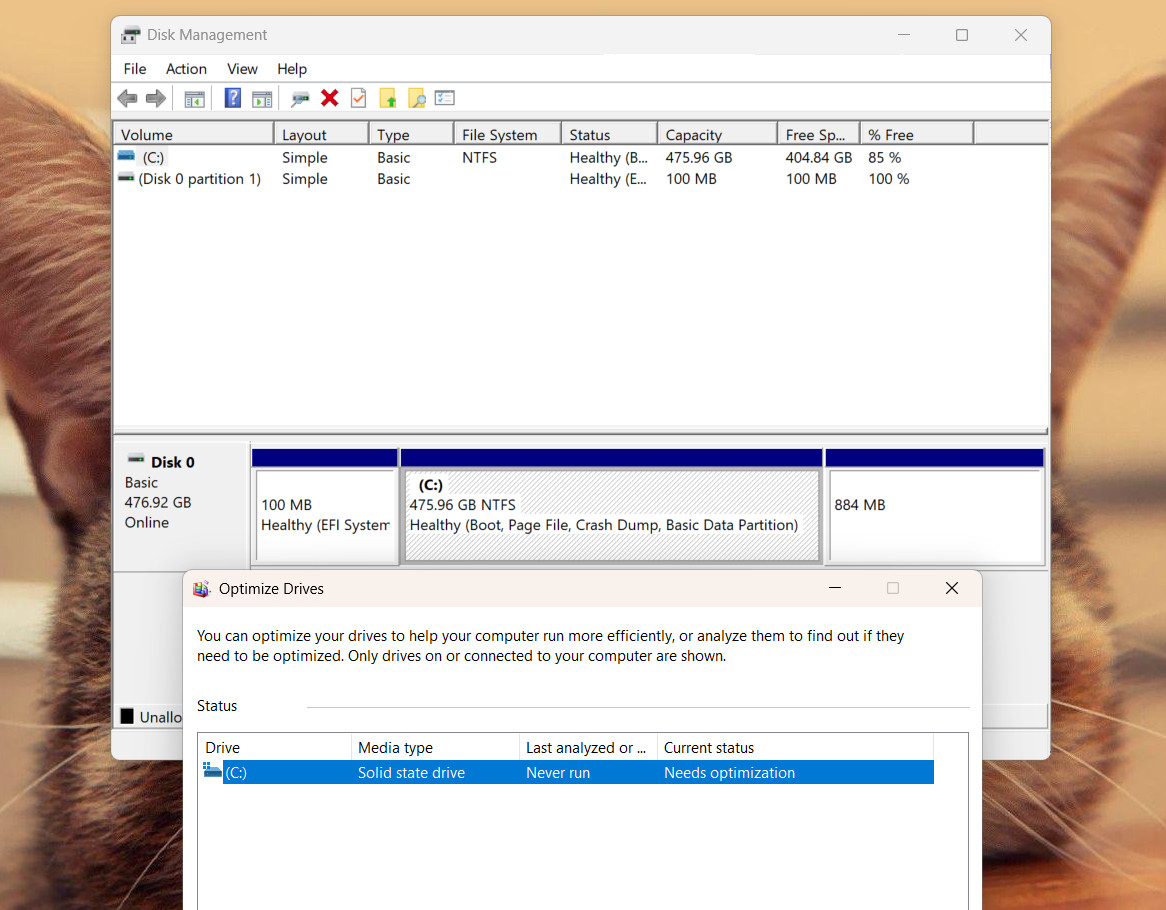The height and width of the screenshot is (910, 1166).
Task: Click the red X Delete toolbar icon
Action: coord(329,98)
